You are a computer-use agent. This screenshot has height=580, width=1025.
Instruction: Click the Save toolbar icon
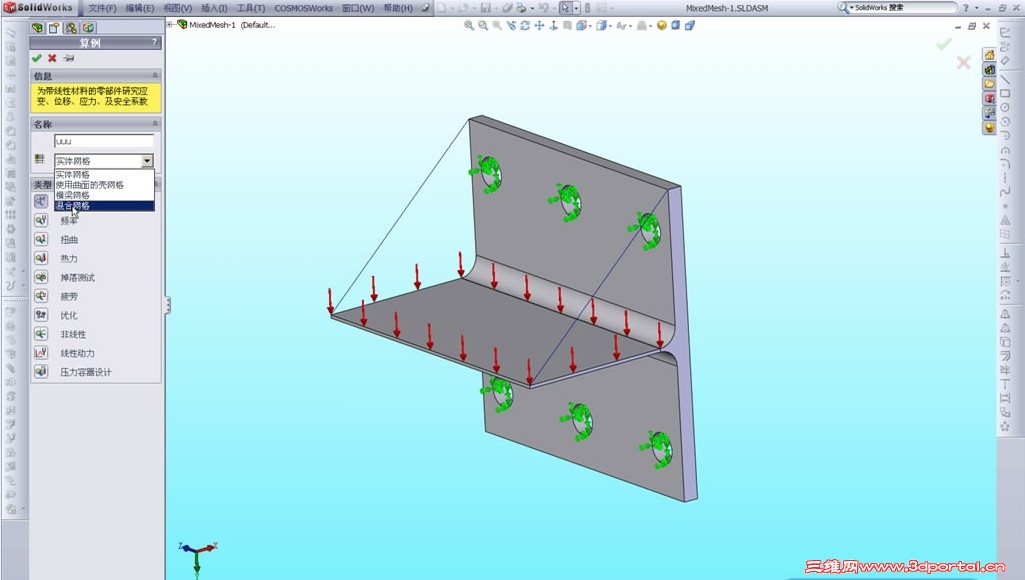point(486,9)
